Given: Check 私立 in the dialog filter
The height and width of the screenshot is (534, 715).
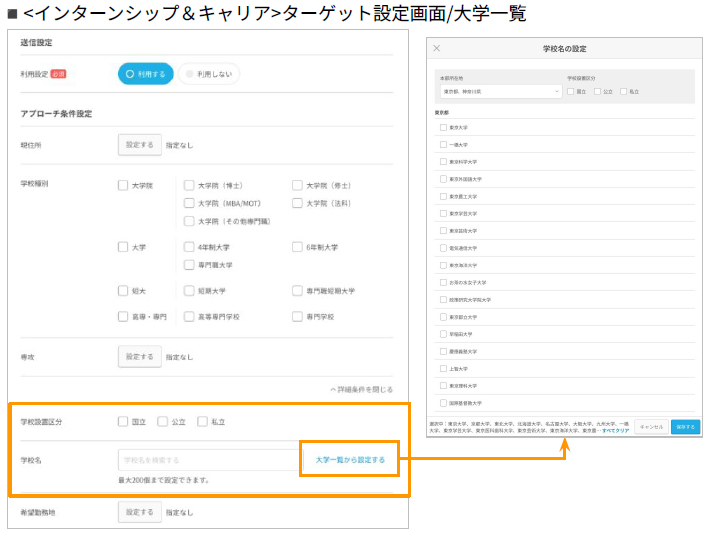Looking at the screenshot, I should [x=623, y=91].
